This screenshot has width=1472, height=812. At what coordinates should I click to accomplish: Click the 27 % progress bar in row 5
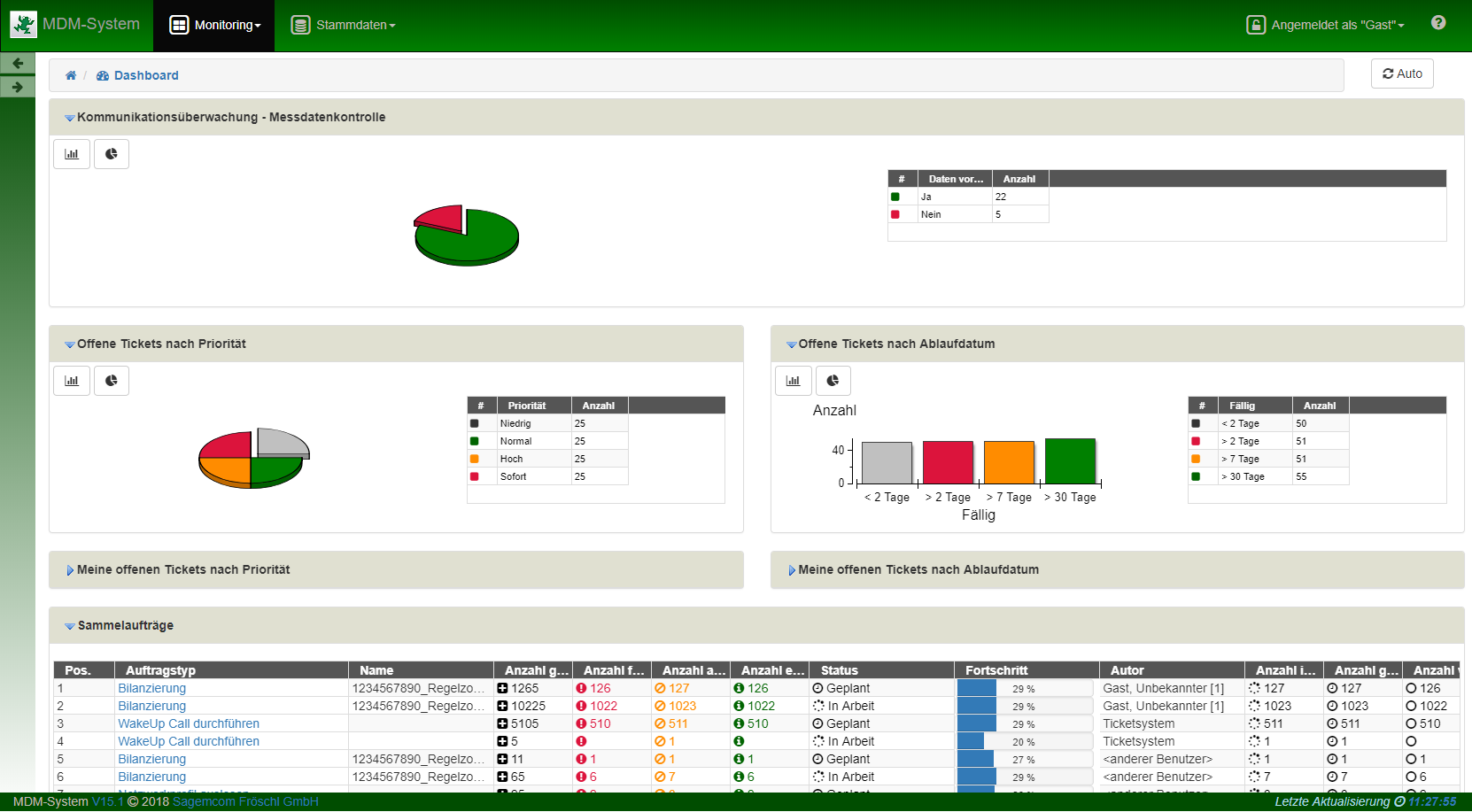pyautogui.click(x=1025, y=759)
